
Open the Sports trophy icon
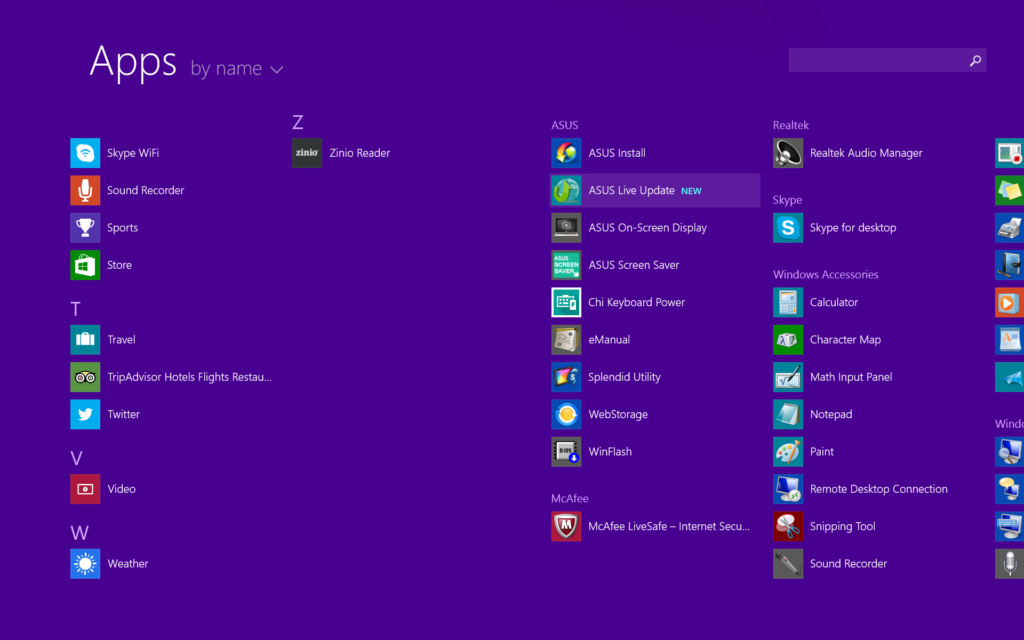point(85,227)
